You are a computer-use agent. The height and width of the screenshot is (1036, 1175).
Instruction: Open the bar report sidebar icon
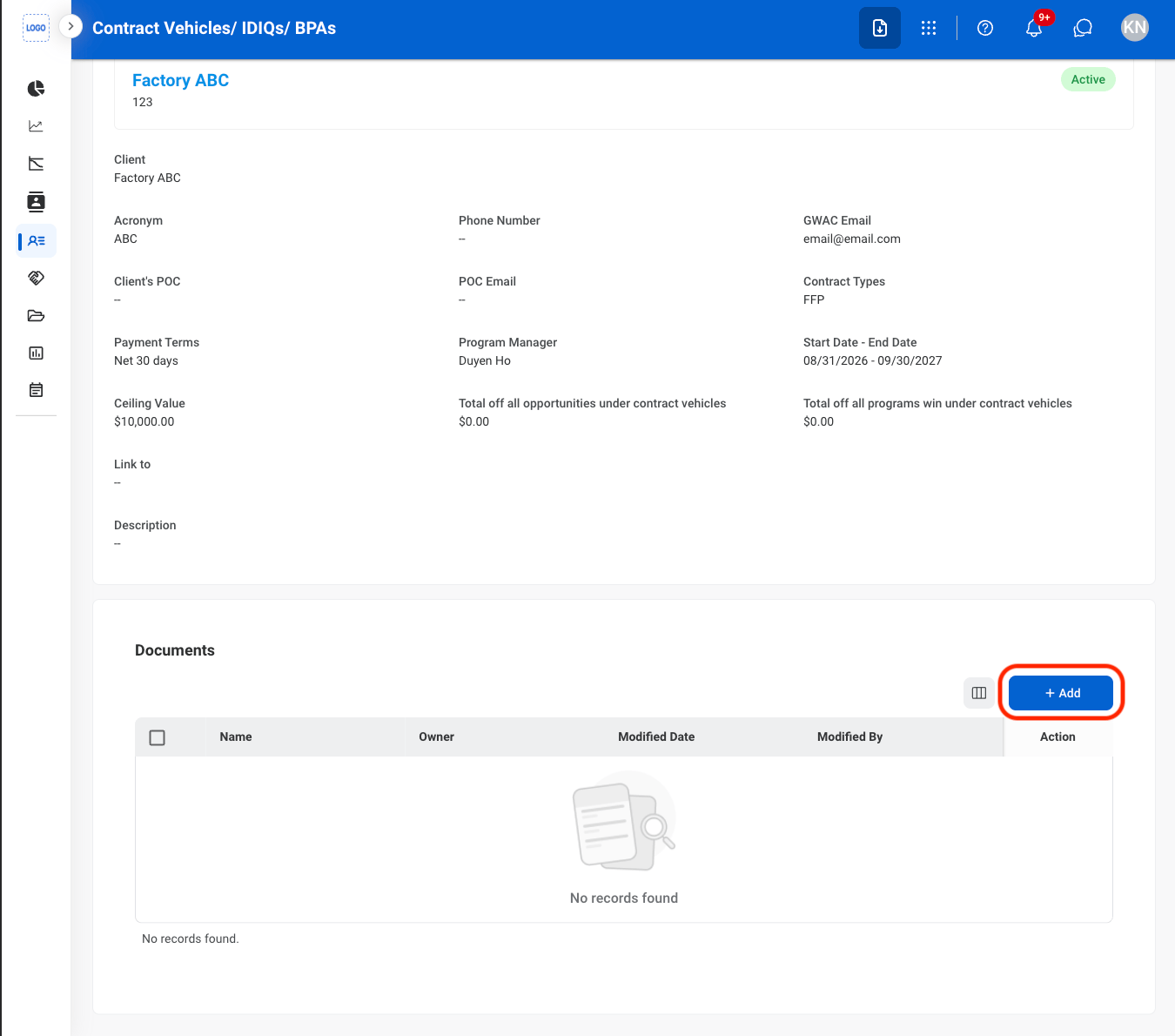point(36,353)
